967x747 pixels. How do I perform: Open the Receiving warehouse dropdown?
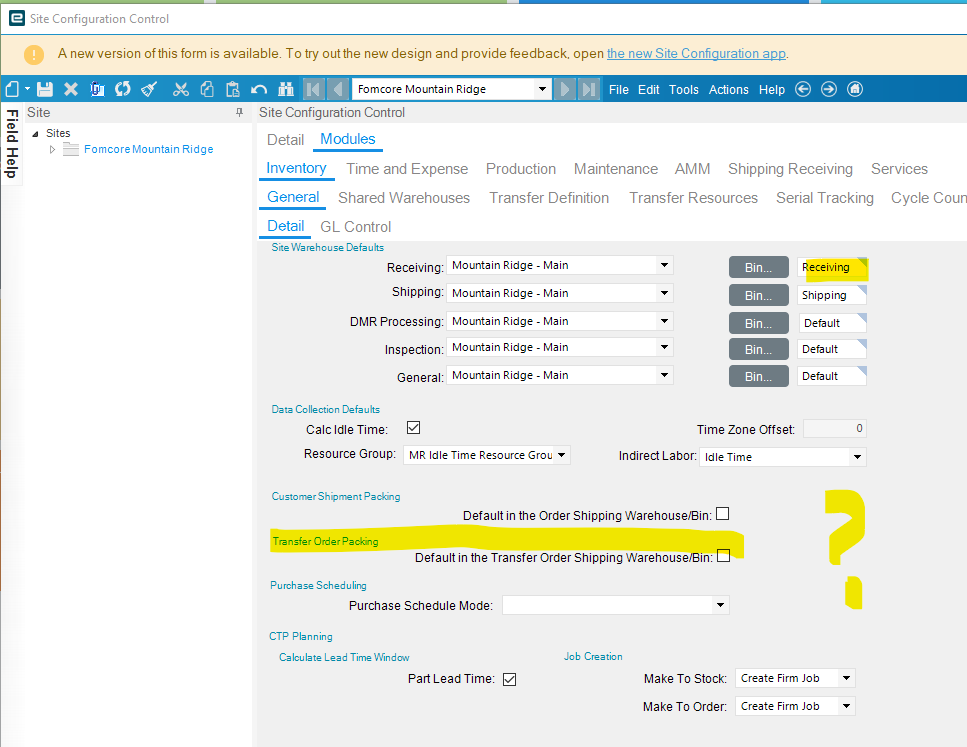tap(664, 265)
